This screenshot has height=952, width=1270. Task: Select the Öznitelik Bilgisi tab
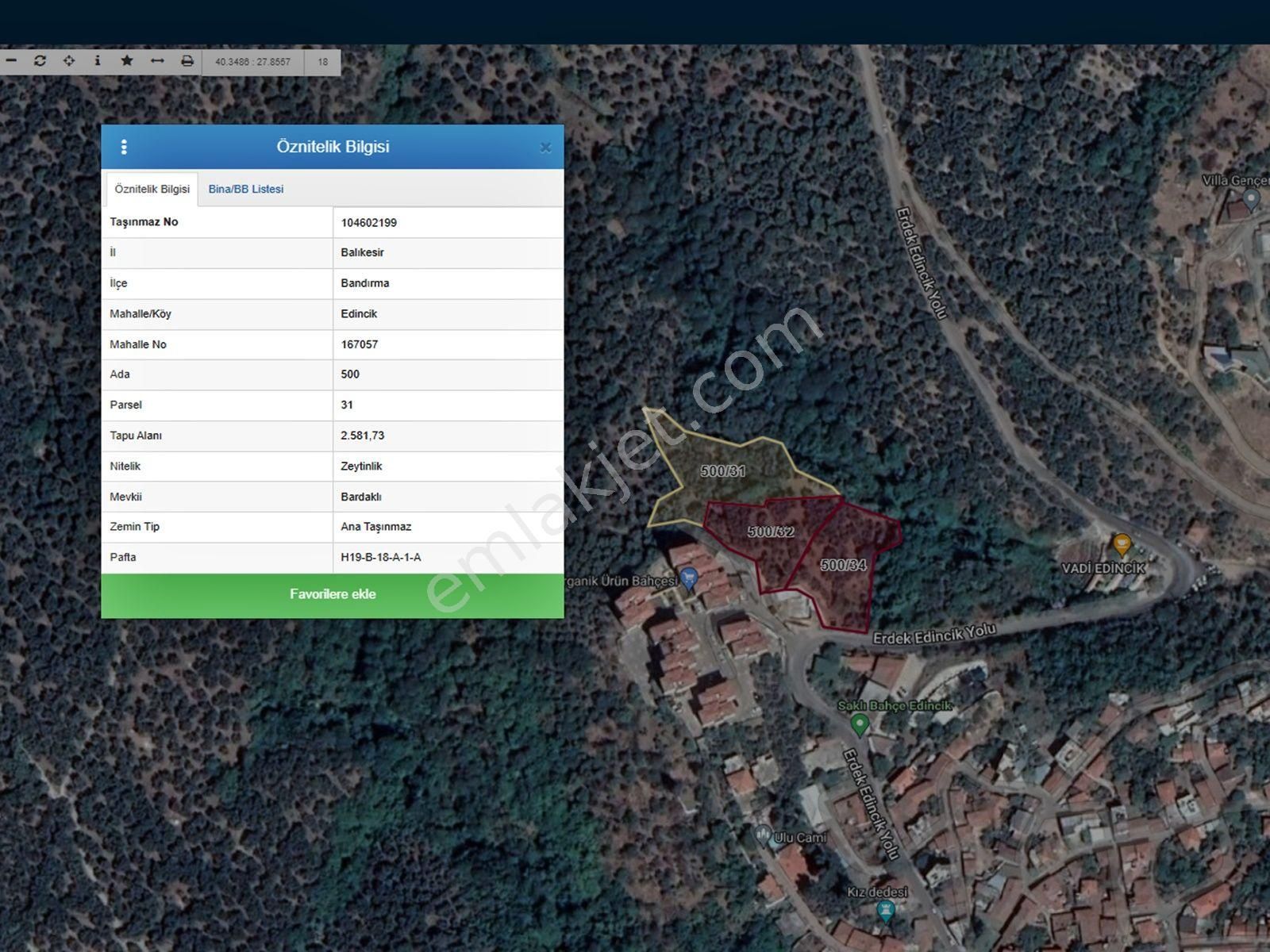[x=152, y=189]
